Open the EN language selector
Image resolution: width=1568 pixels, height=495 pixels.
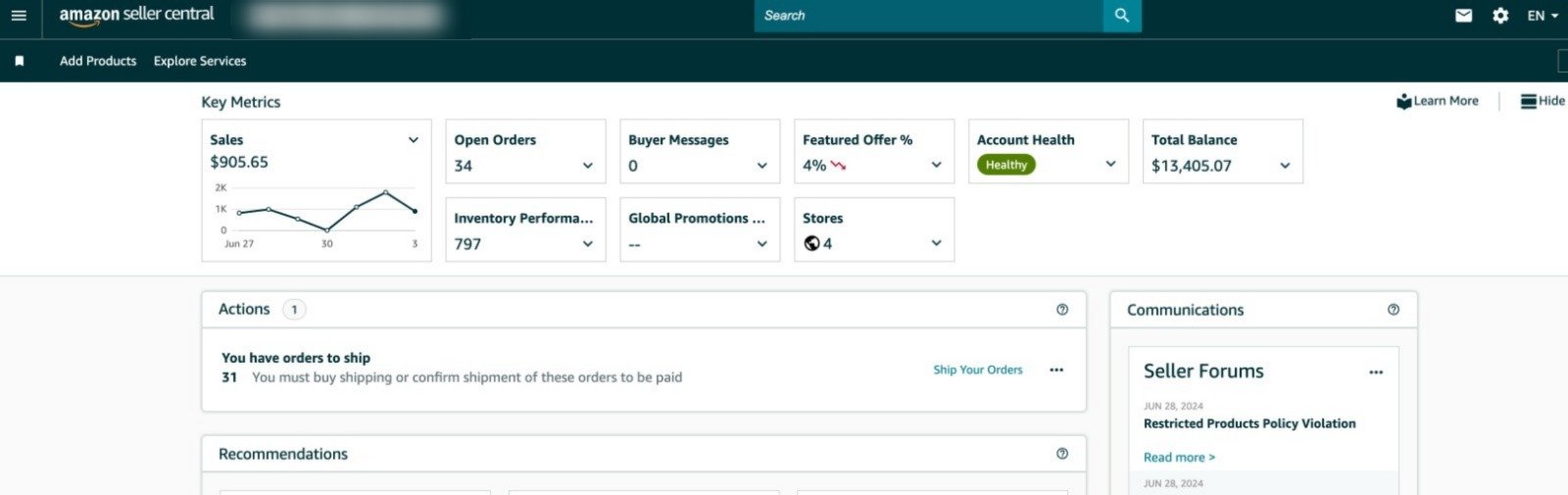click(1543, 16)
